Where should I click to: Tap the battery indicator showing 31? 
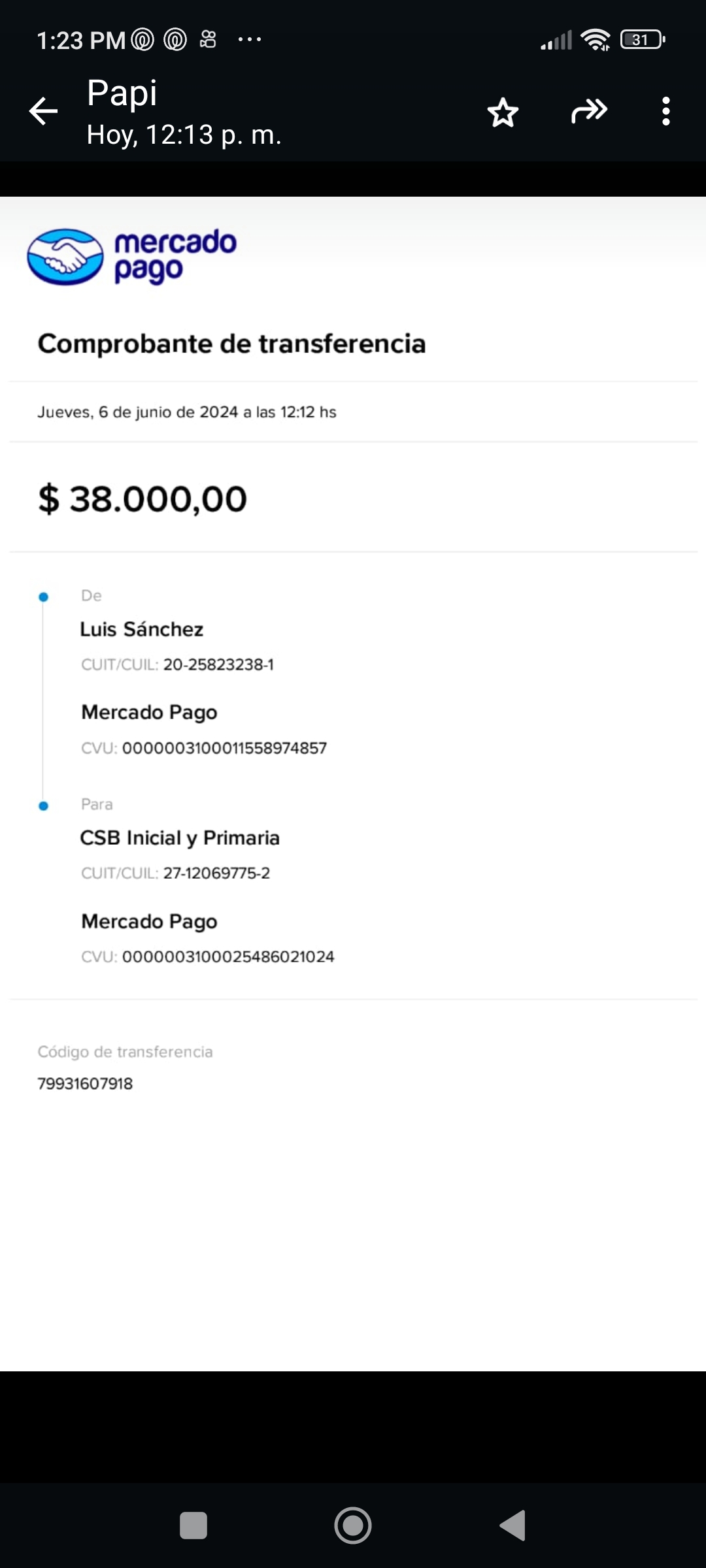pos(643,40)
